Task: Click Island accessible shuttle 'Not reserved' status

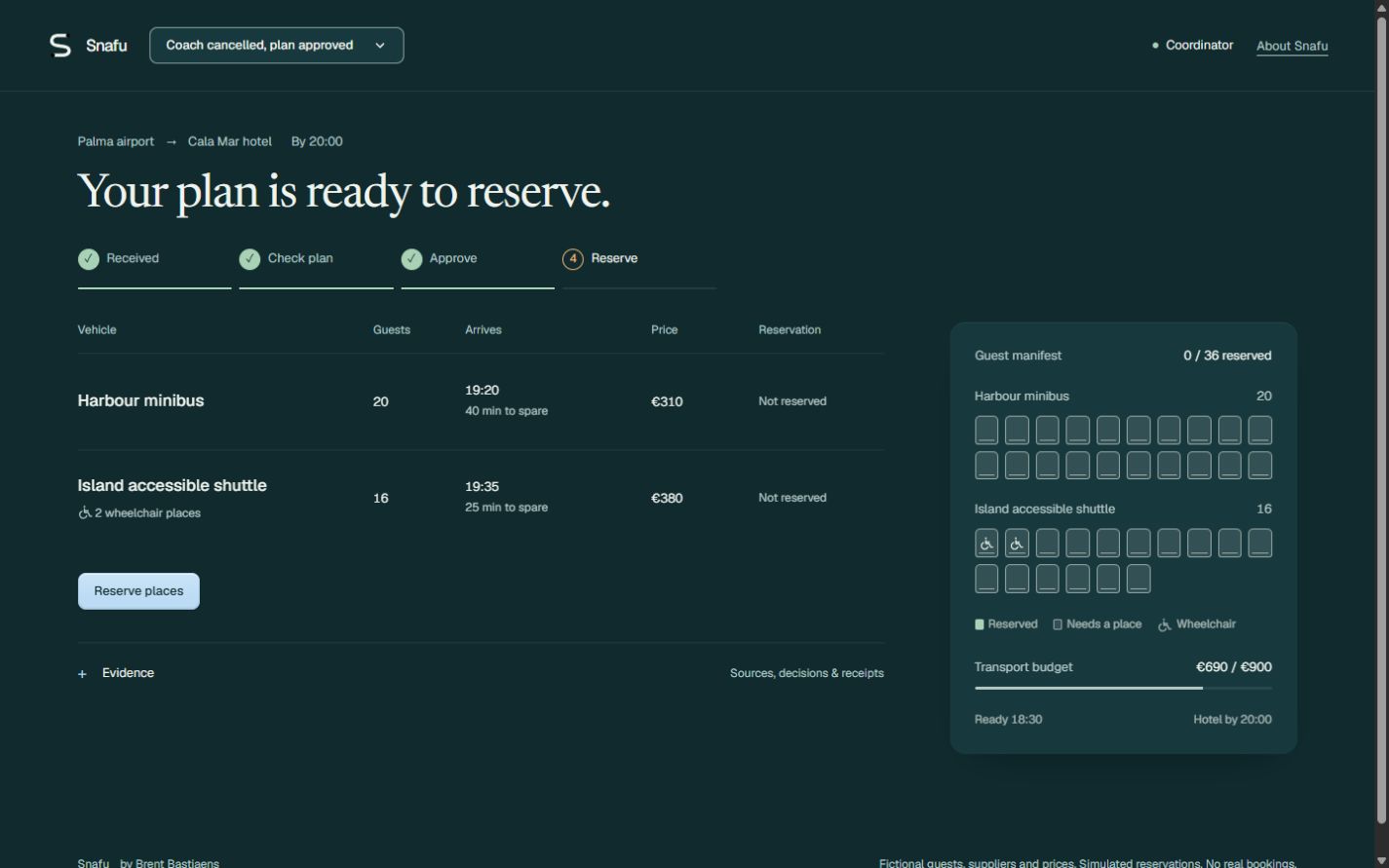Action: click(792, 498)
